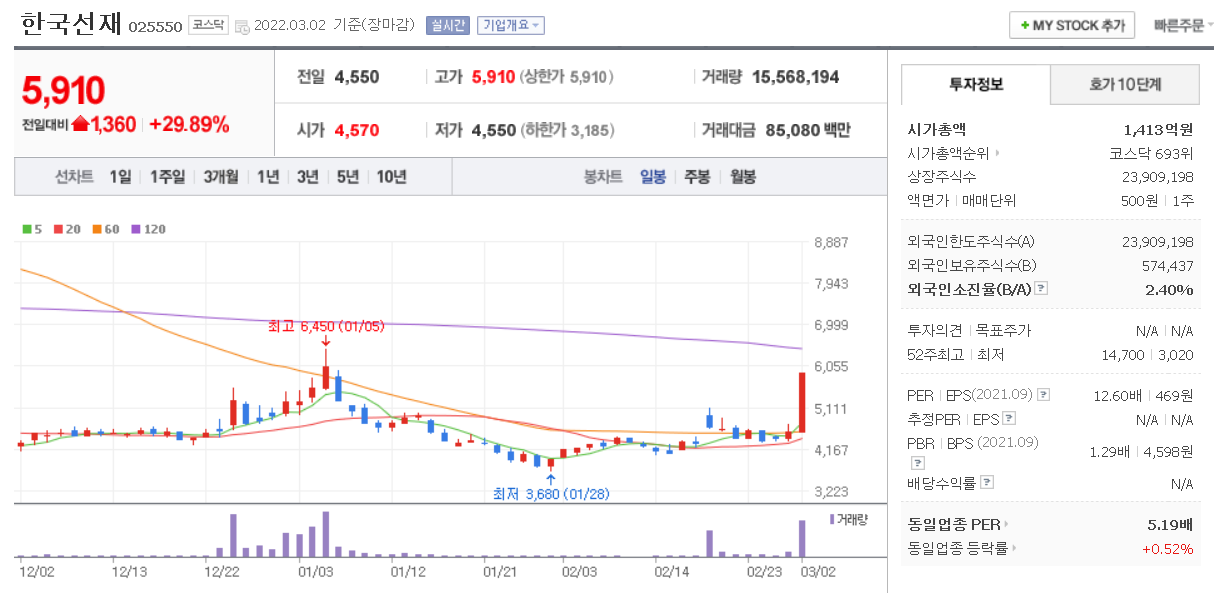Click the 외국인보유주식수 value 574,437

[1167, 265]
